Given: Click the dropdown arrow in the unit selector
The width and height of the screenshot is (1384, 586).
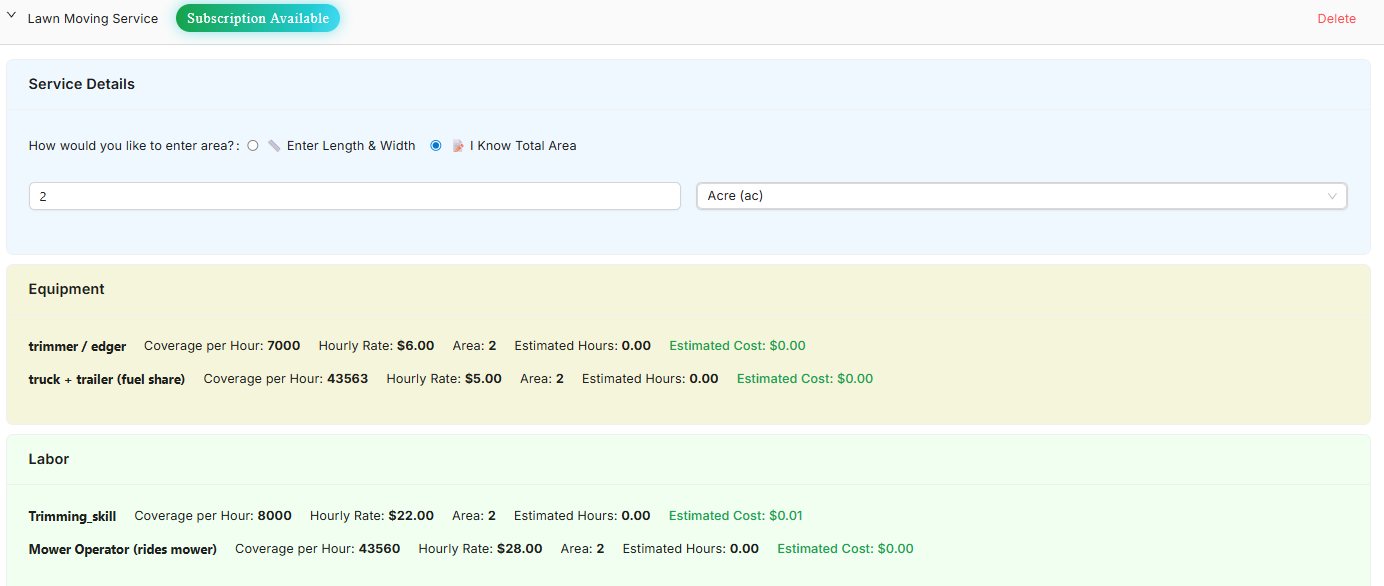Looking at the screenshot, I should point(1332,196).
